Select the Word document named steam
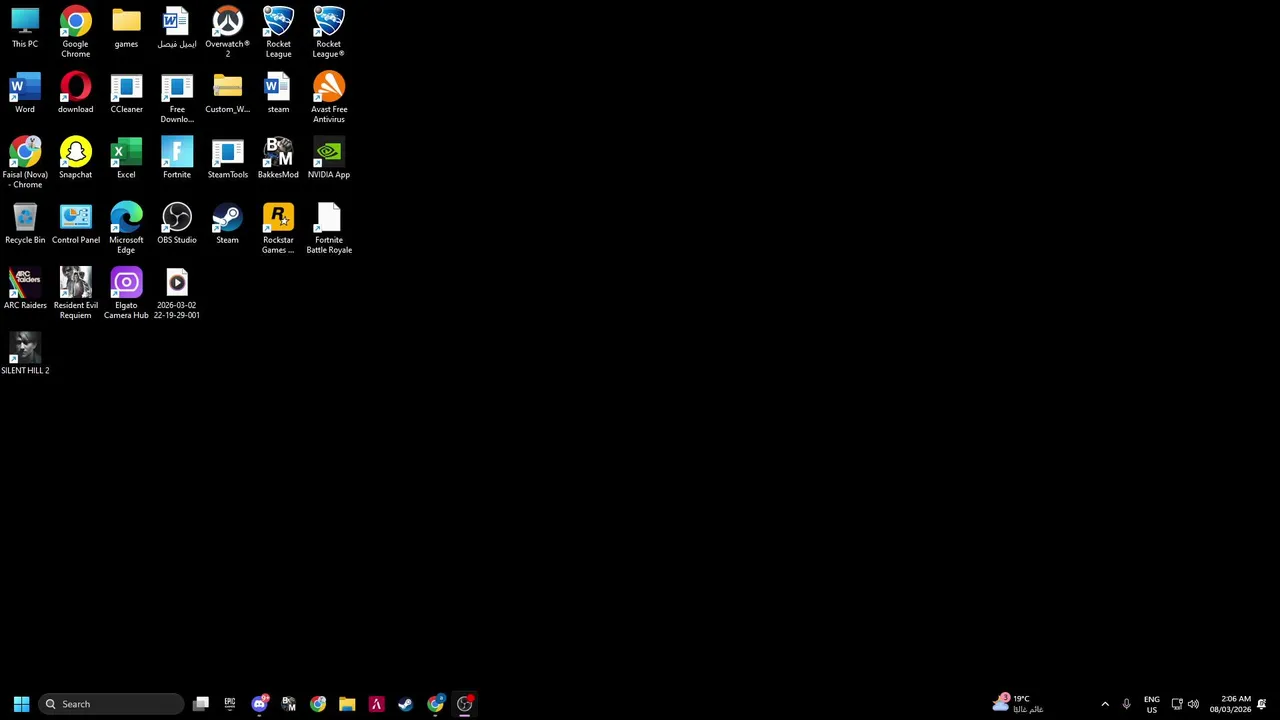 tap(278, 93)
